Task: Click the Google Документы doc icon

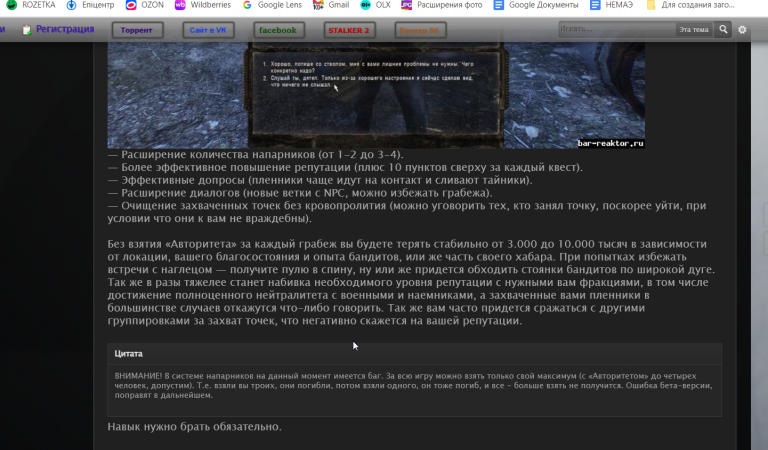Action: pos(499,5)
